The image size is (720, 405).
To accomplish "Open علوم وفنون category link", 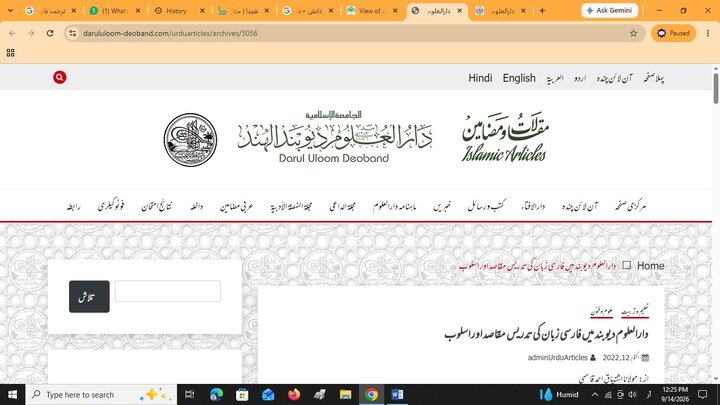I will coord(602,311).
